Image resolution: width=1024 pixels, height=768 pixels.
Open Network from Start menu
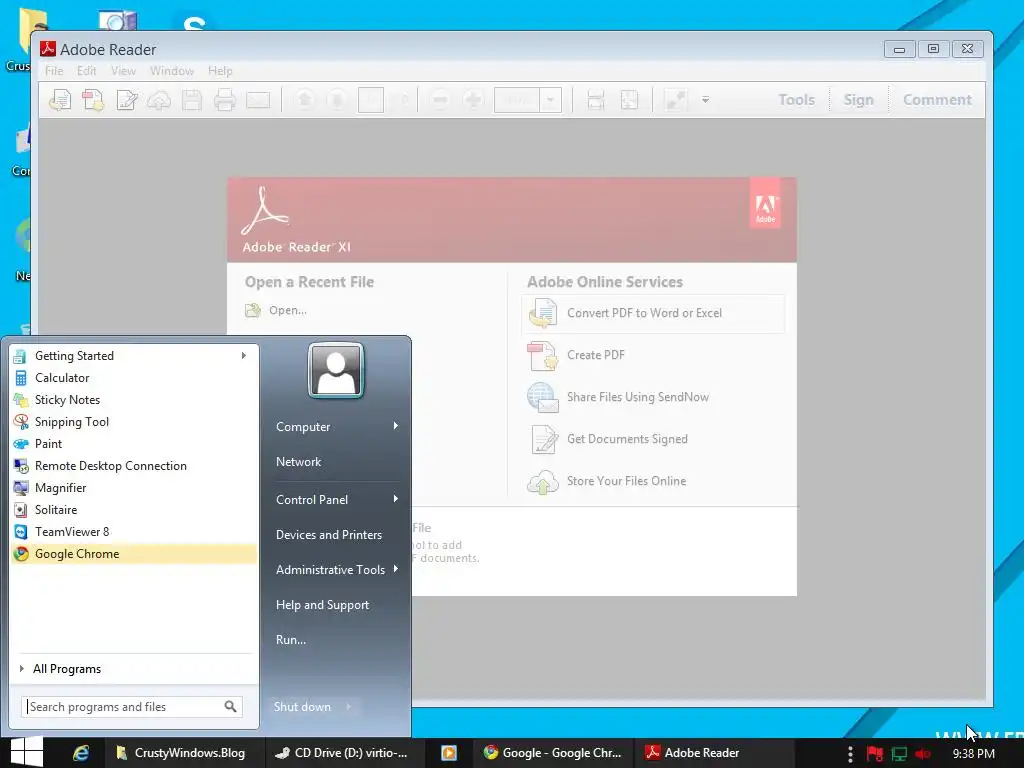coord(298,462)
